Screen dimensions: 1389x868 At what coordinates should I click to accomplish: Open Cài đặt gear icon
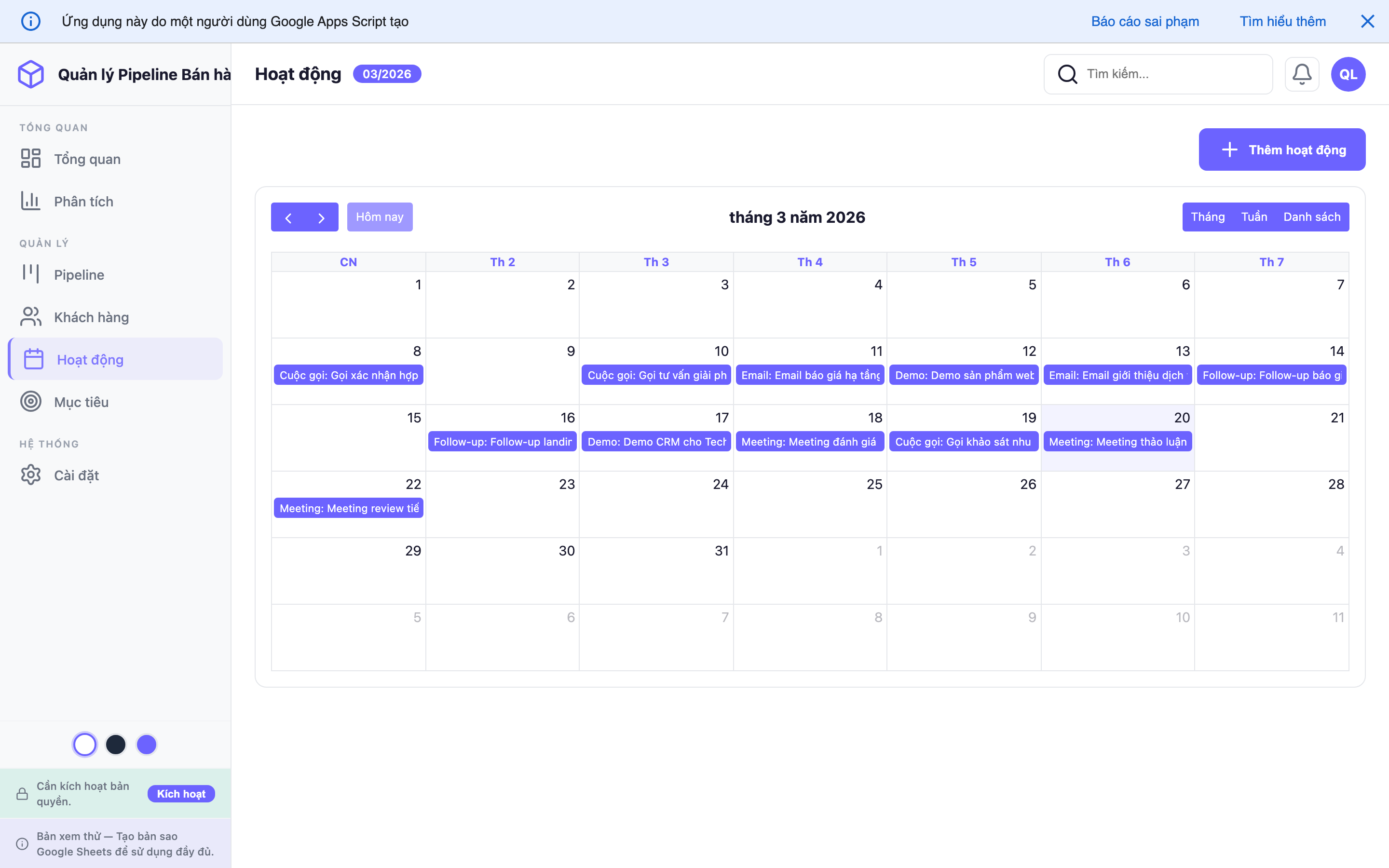(30, 475)
